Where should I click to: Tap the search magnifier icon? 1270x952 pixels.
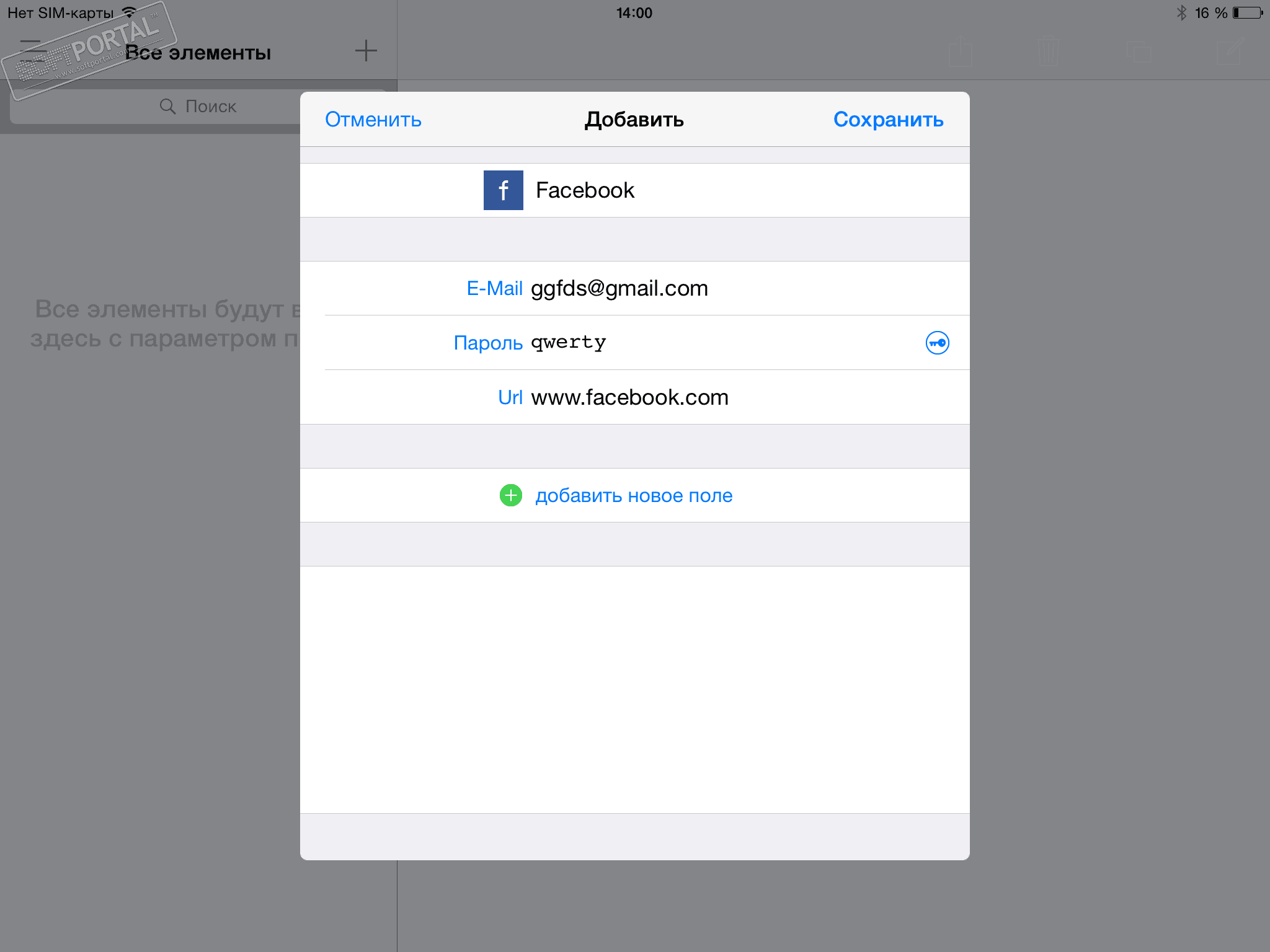pyautogui.click(x=167, y=107)
